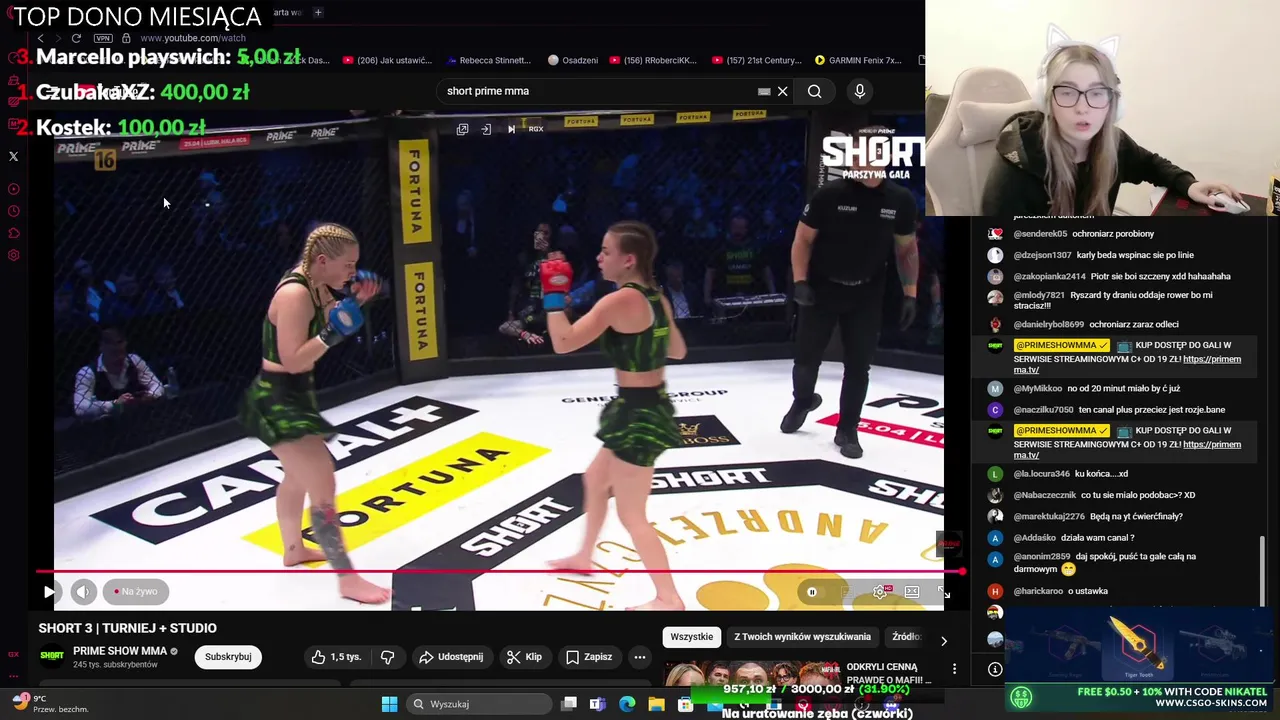Click the Udostępnij share button
Screen dimensions: 1280x720
(x=451, y=657)
